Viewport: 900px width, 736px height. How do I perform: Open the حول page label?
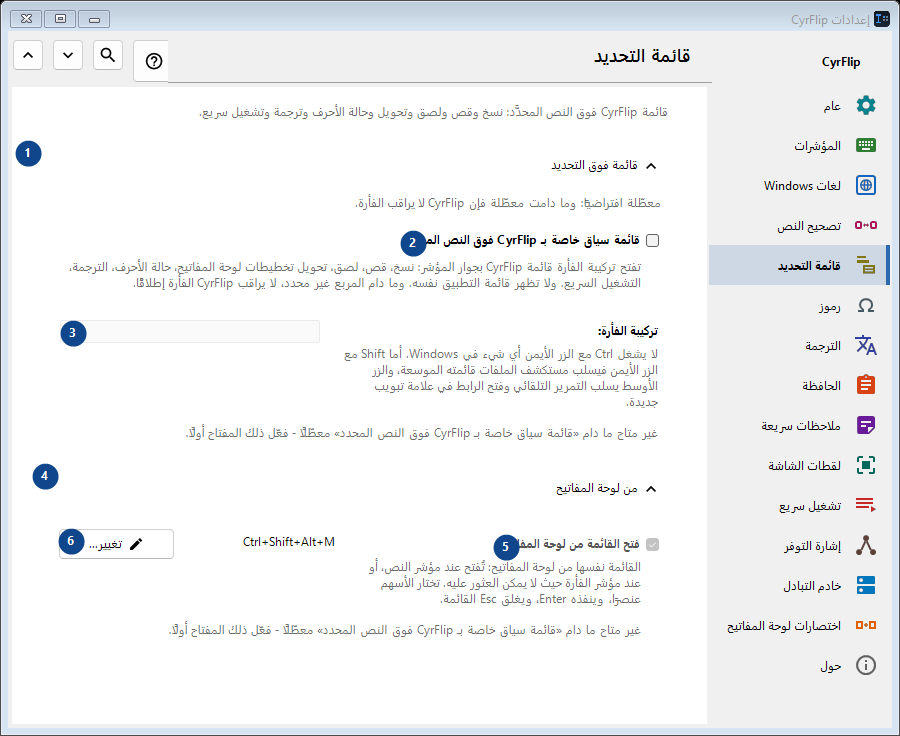(x=831, y=666)
